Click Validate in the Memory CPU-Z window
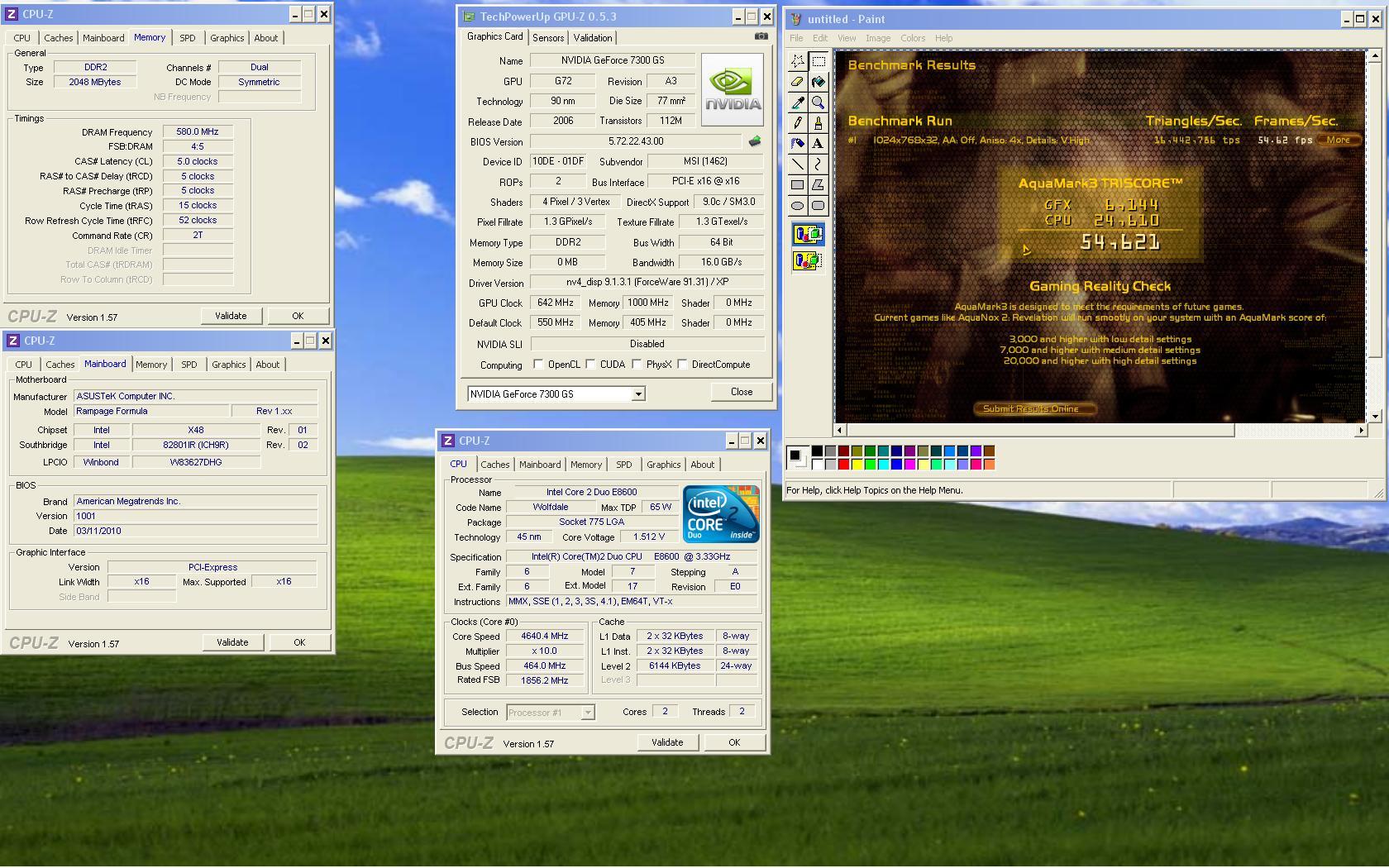 tap(231, 316)
